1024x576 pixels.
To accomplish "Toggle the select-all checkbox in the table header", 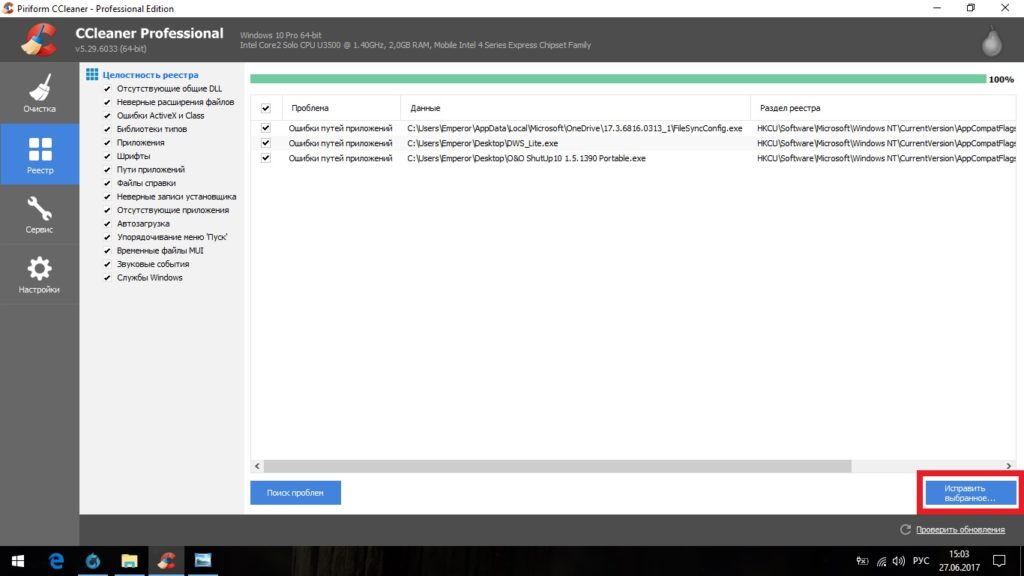I will click(266, 108).
